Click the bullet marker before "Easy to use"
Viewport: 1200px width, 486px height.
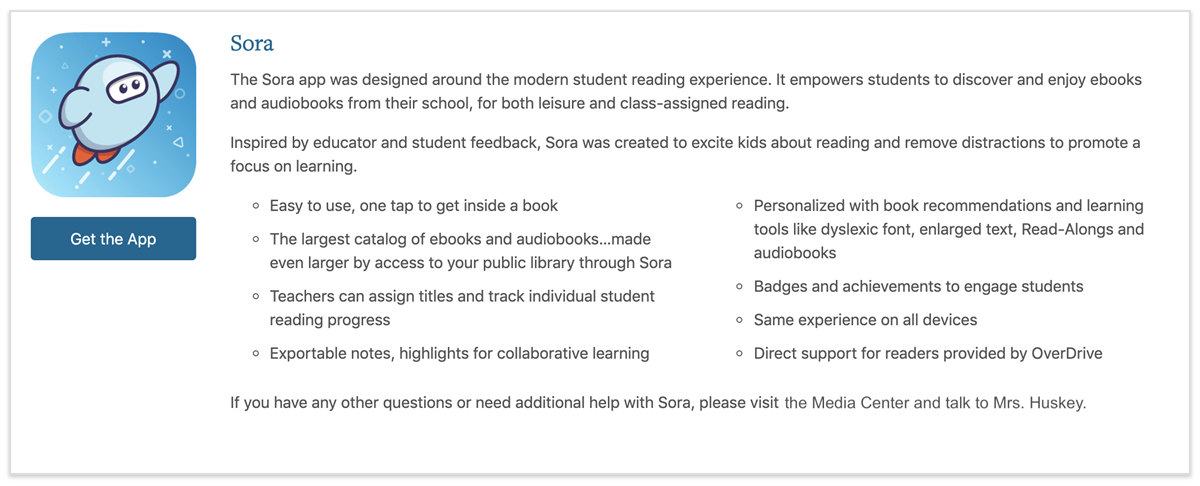tap(257, 206)
